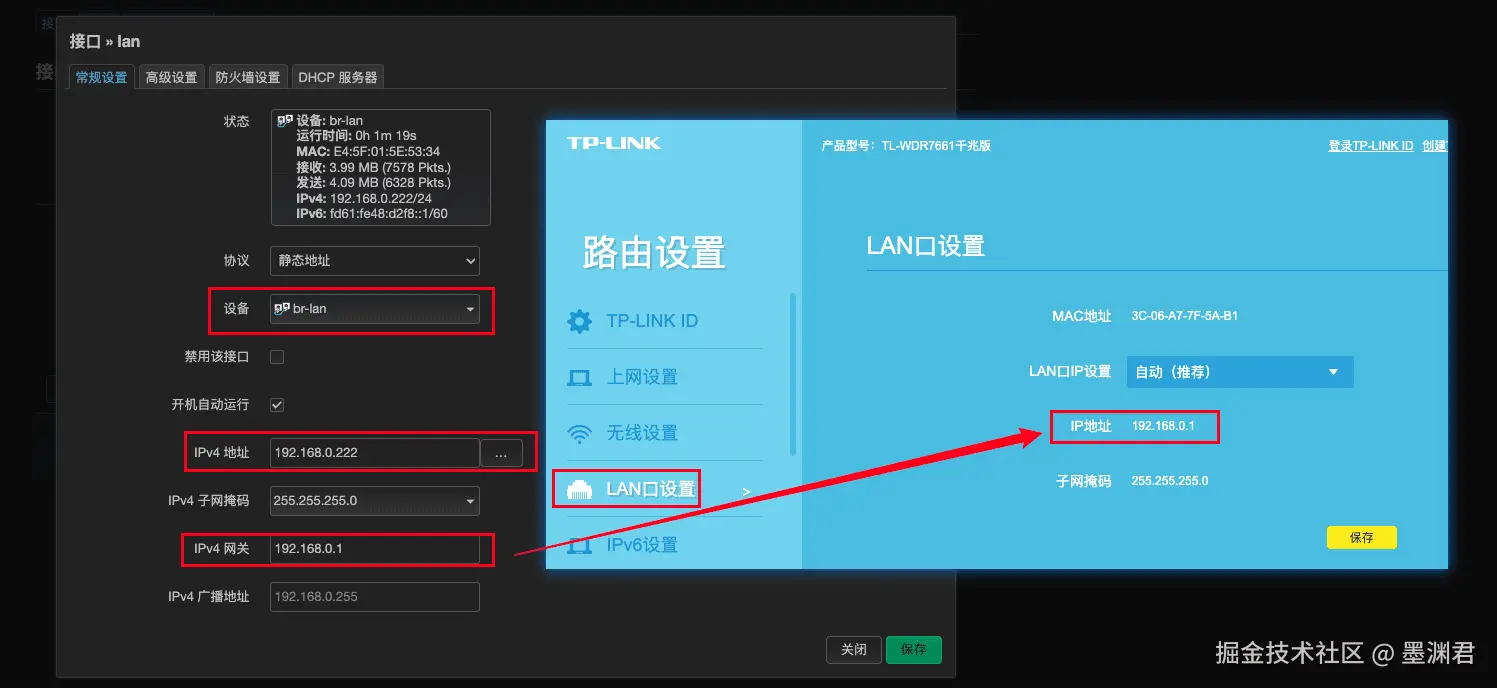Switch to the 防火墙设置 tab
Viewport: 1497px width, 688px height.
click(x=248, y=77)
